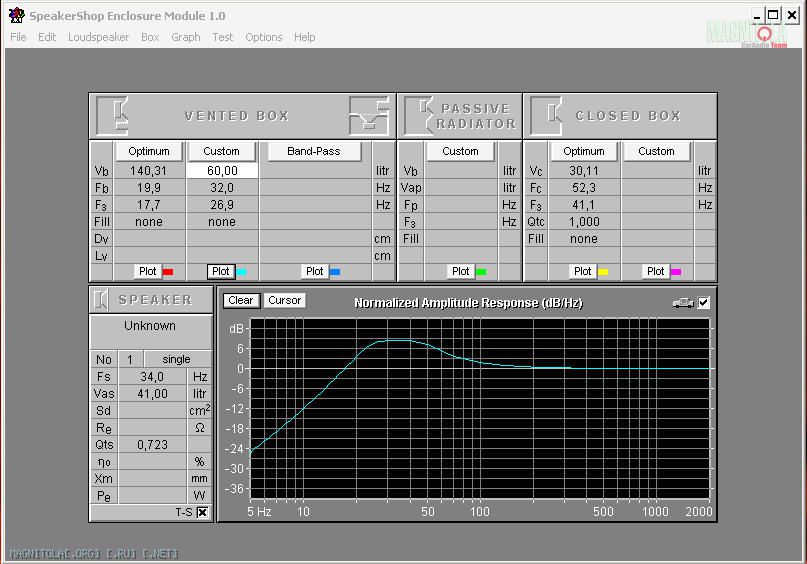Click the SpeakerShop app icon in title bar
This screenshot has width=807, height=564.
point(16,15)
